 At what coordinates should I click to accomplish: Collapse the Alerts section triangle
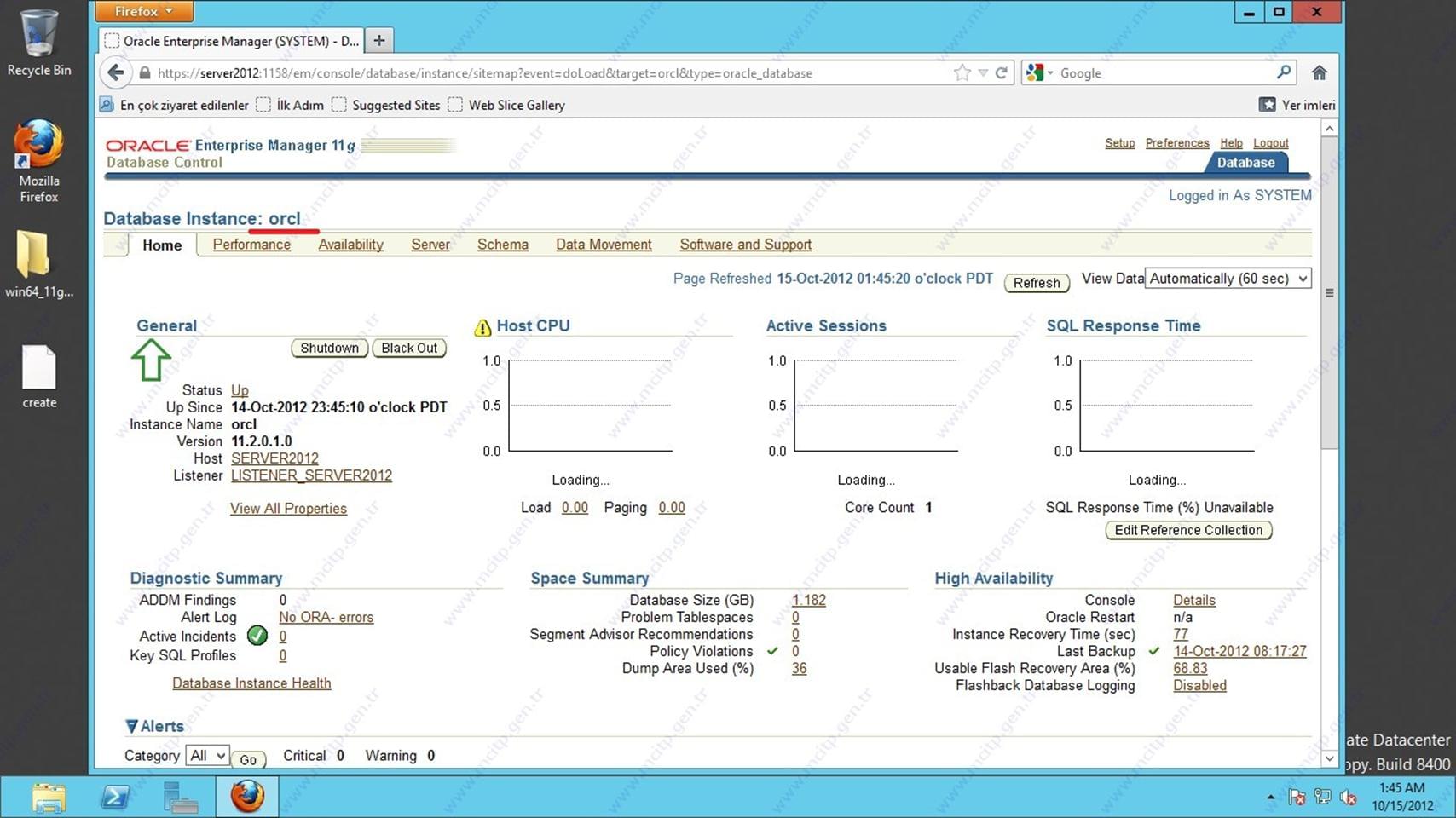point(131,727)
